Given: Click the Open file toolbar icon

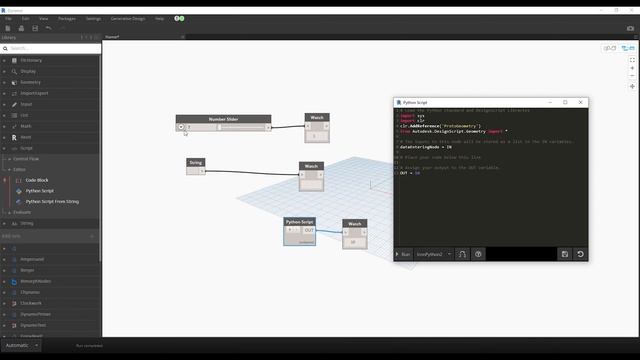Looking at the screenshot, I should [21, 28].
